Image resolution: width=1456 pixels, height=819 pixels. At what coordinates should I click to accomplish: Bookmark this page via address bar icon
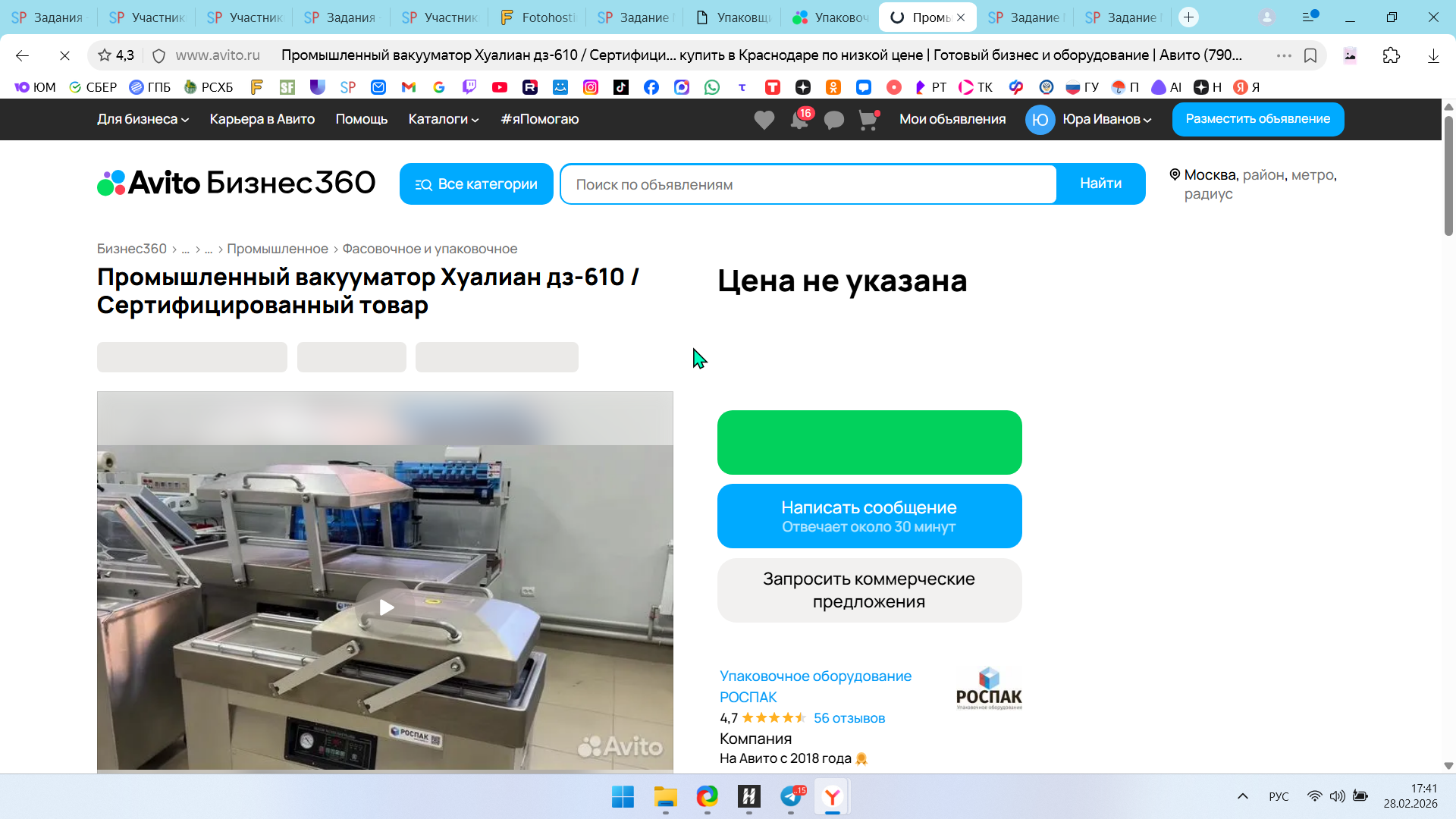pos(1310,55)
